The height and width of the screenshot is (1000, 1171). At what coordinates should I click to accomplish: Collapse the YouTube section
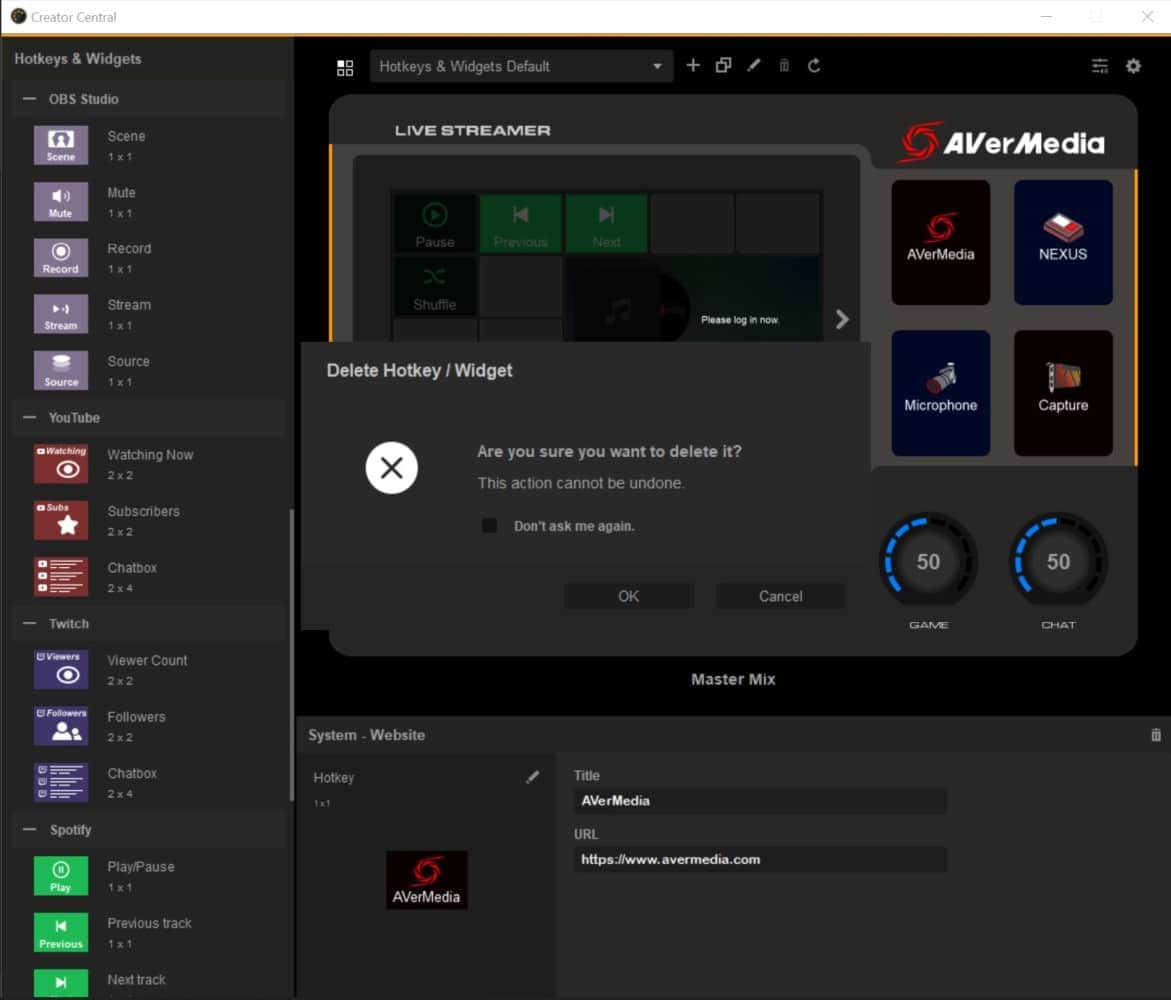click(x=25, y=417)
